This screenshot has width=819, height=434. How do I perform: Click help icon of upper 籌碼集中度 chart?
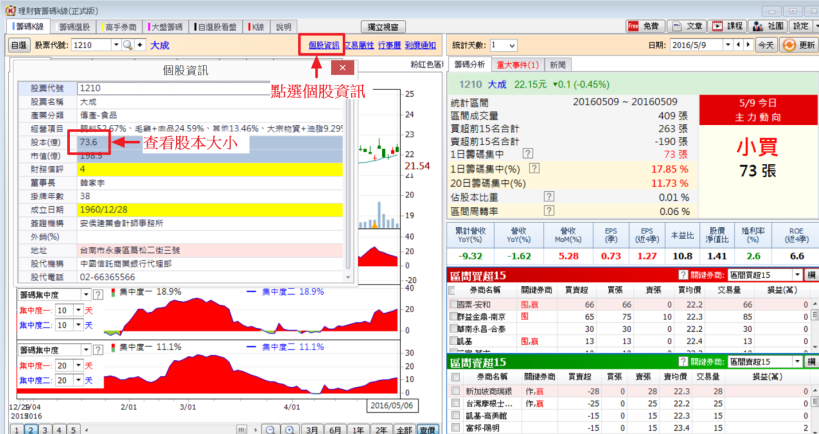tap(98, 295)
